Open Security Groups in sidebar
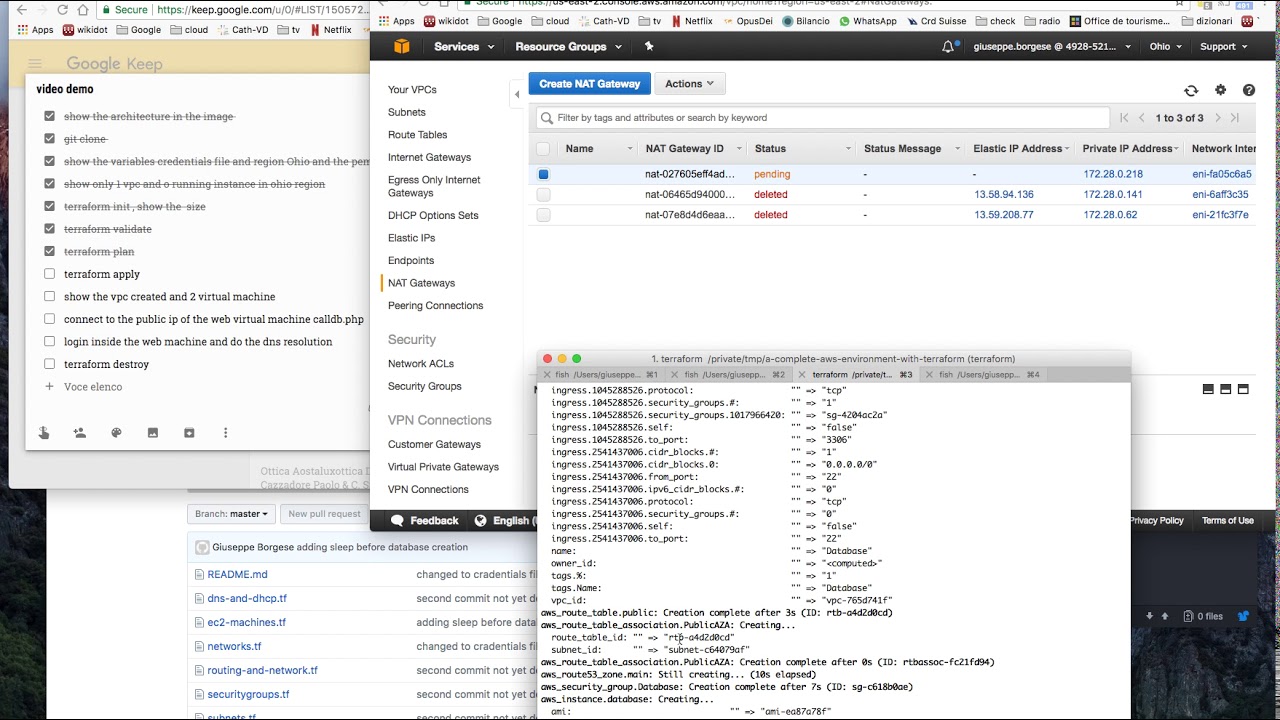1280x720 pixels. coord(425,386)
